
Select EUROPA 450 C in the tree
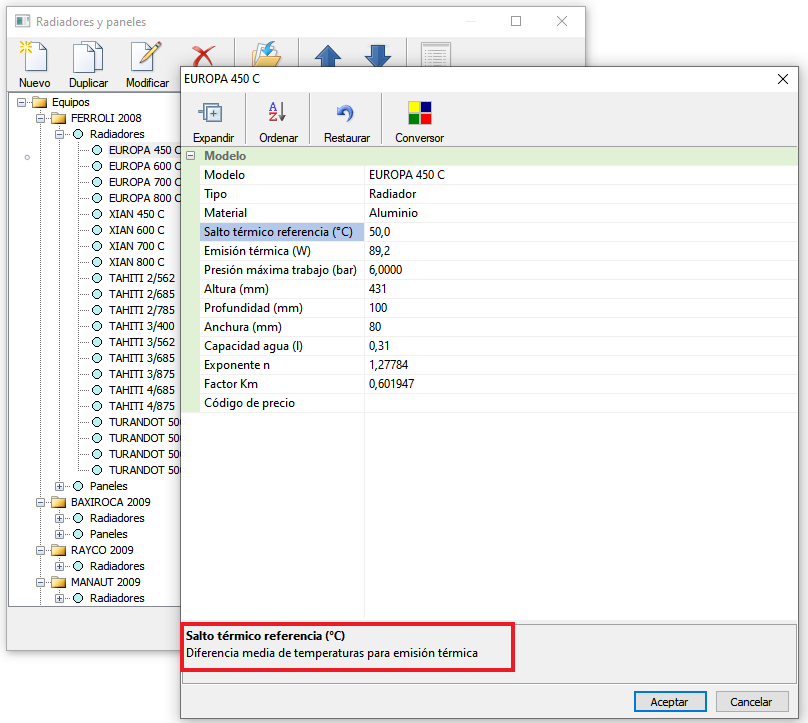[144, 150]
